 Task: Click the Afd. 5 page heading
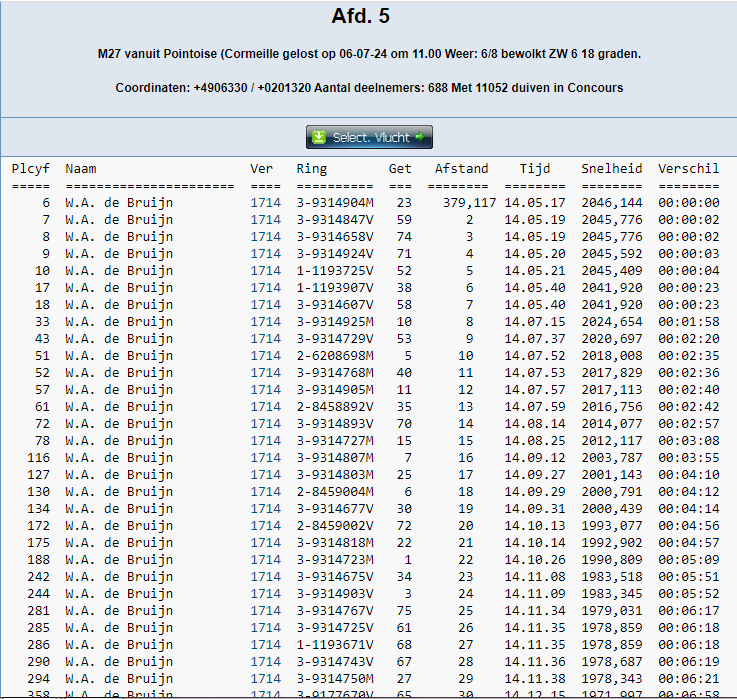[x=361, y=16]
